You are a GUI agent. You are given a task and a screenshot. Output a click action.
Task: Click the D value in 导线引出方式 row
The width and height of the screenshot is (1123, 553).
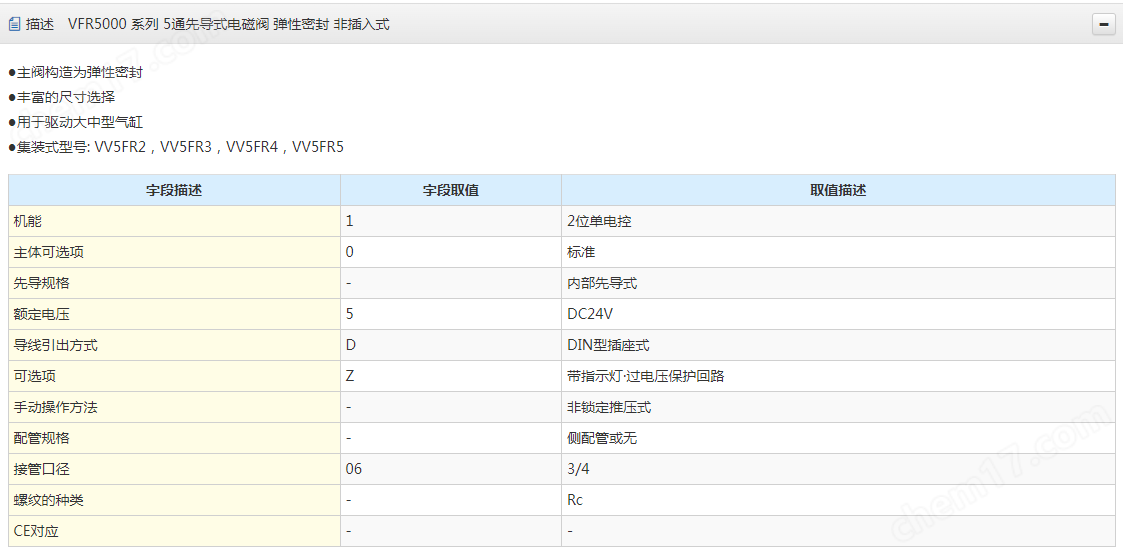450,345
